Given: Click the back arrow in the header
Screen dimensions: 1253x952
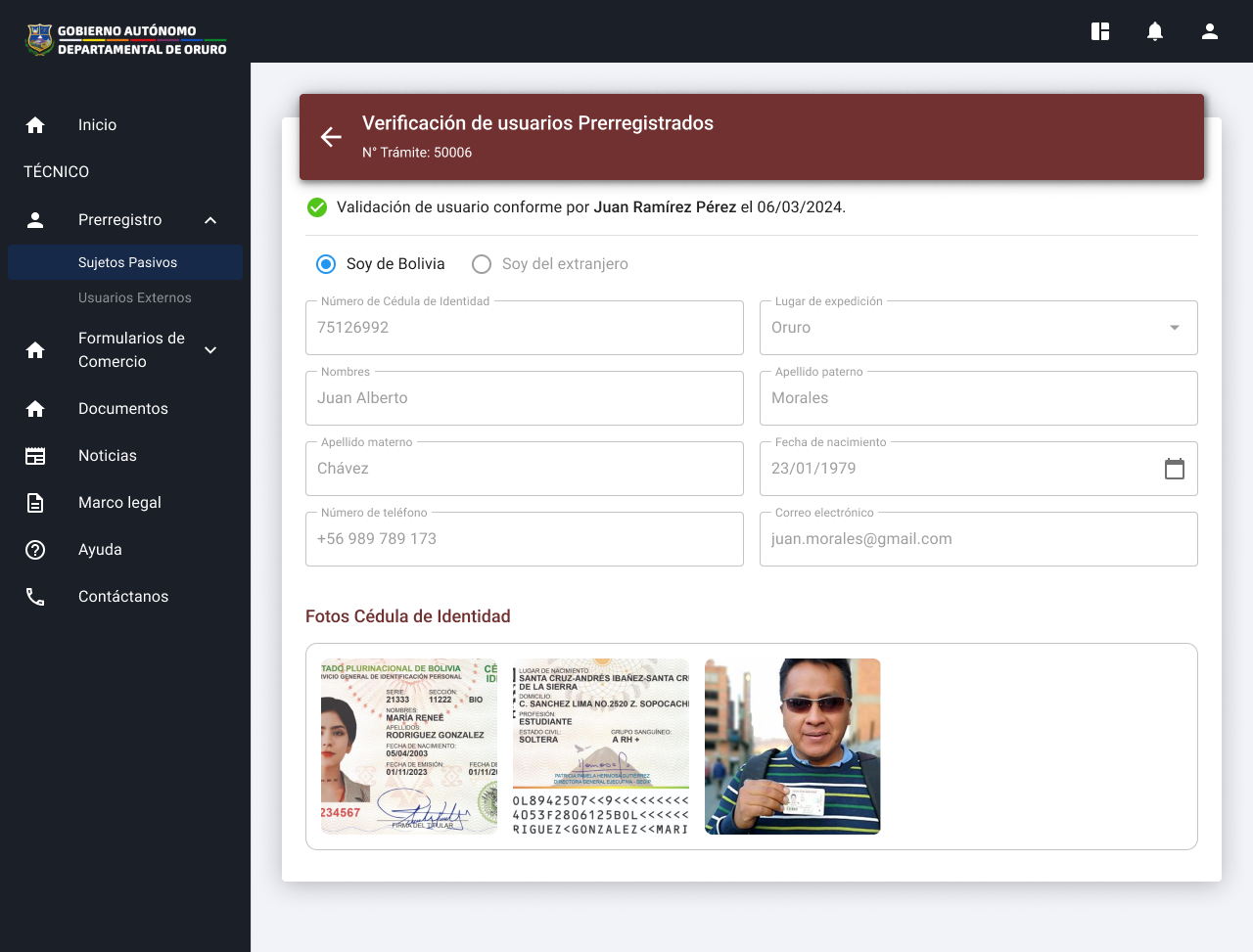Looking at the screenshot, I should pyautogui.click(x=331, y=137).
